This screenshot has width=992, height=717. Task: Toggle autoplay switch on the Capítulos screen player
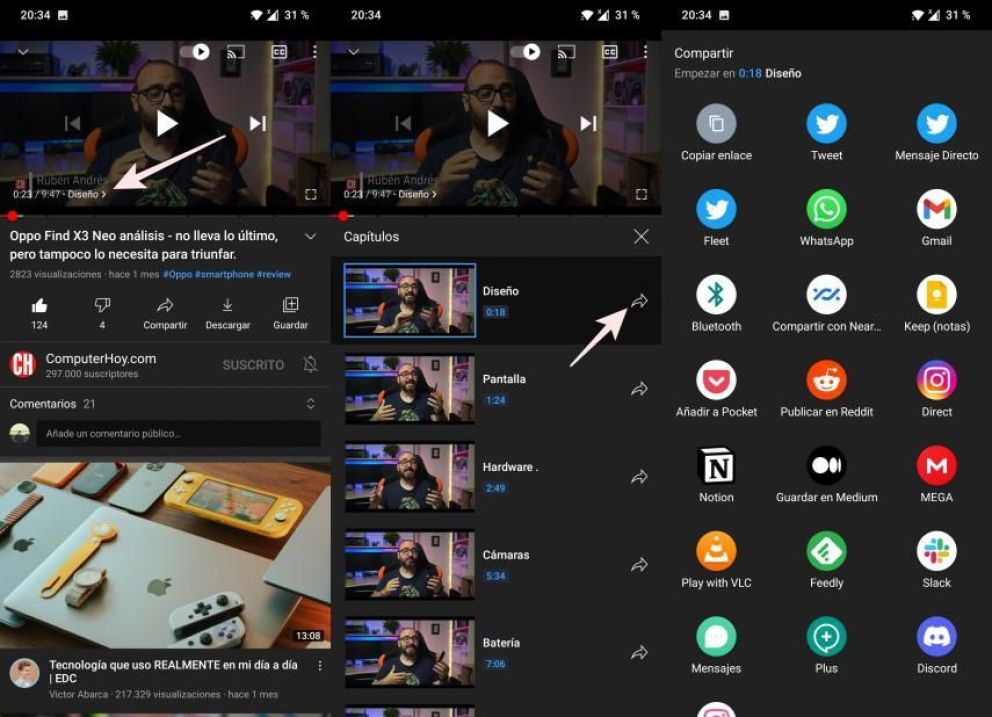526,51
